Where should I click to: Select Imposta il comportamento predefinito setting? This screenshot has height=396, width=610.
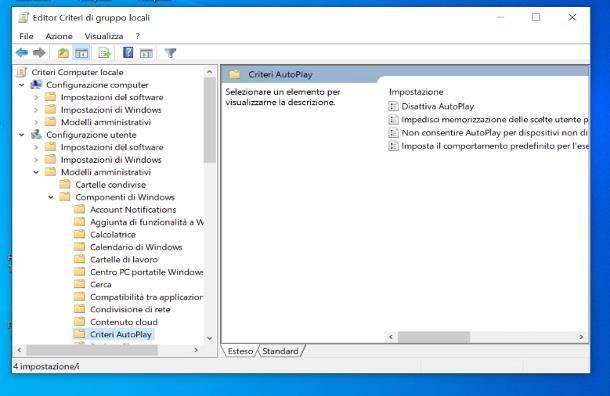click(x=495, y=146)
